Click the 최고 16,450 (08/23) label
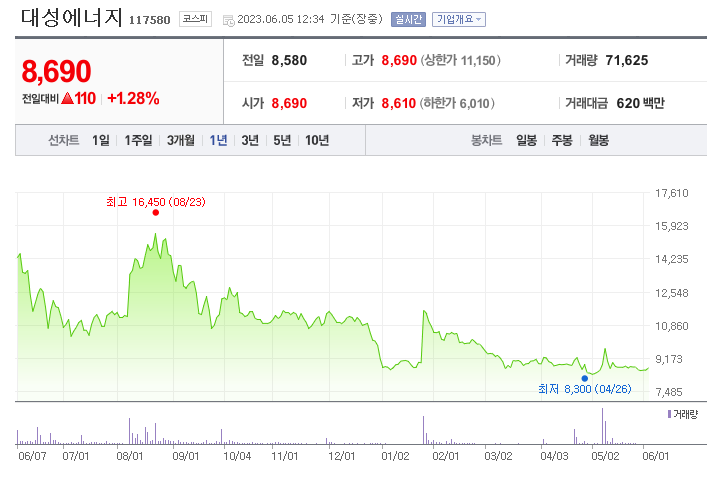707x480 pixels. pos(156,202)
